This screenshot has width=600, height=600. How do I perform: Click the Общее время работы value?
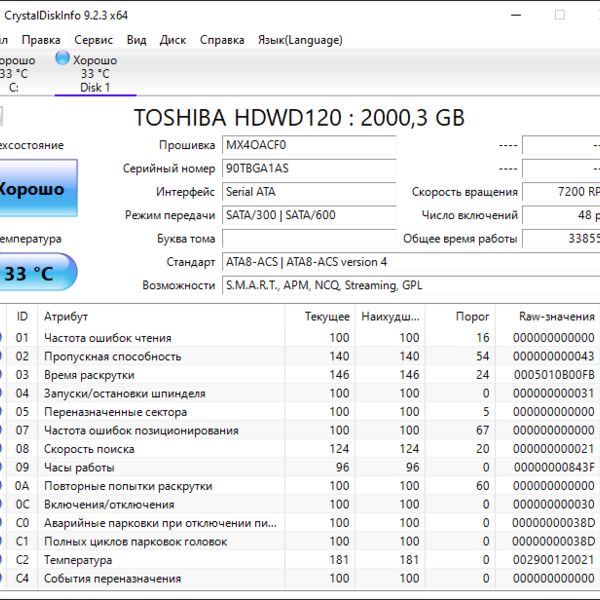pyautogui.click(x=561, y=239)
